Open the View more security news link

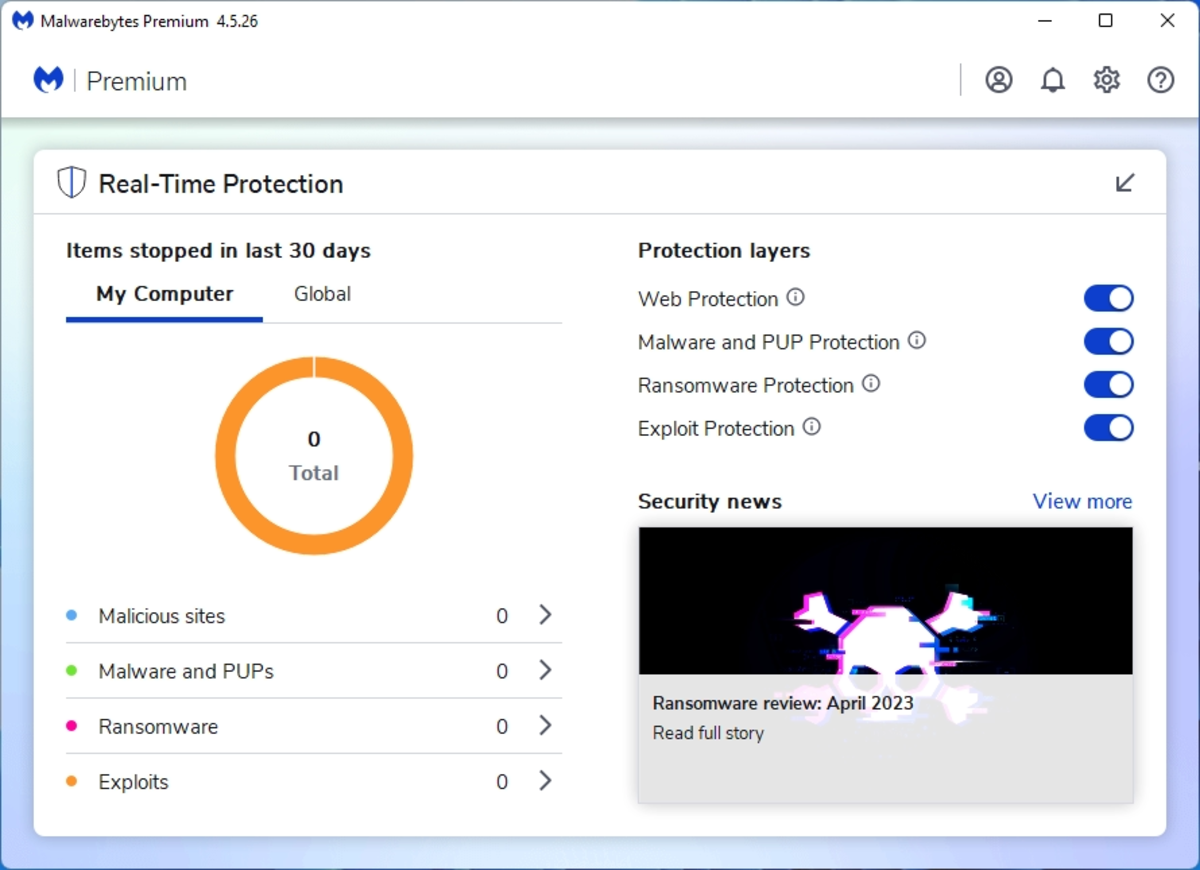pyautogui.click(x=1082, y=501)
